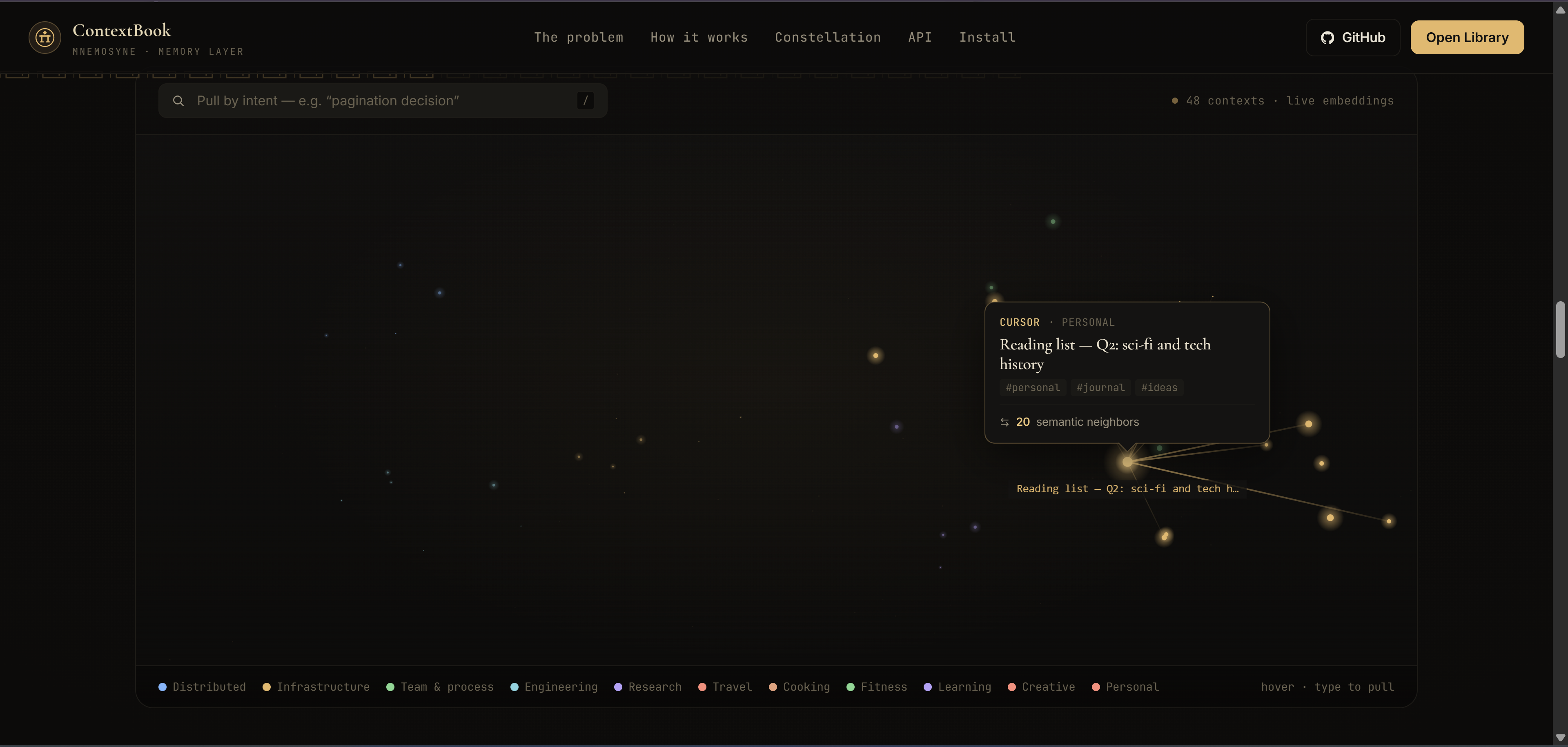Click the semantic neighbors arrows icon

pyautogui.click(x=1004, y=422)
